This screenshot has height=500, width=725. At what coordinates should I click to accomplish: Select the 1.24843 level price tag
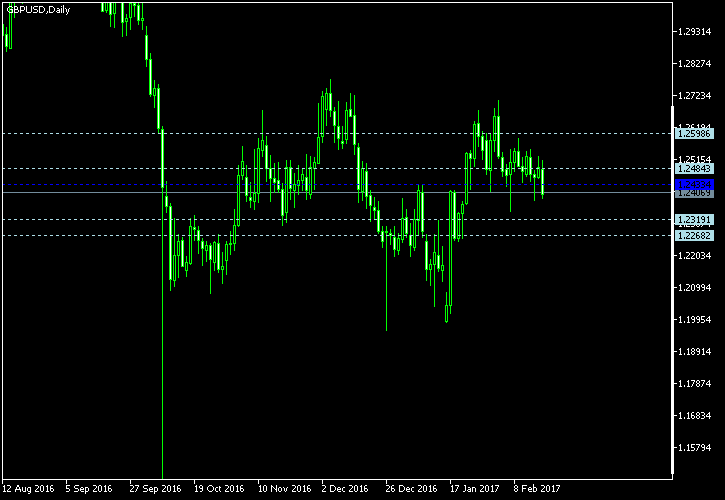[x=694, y=168]
